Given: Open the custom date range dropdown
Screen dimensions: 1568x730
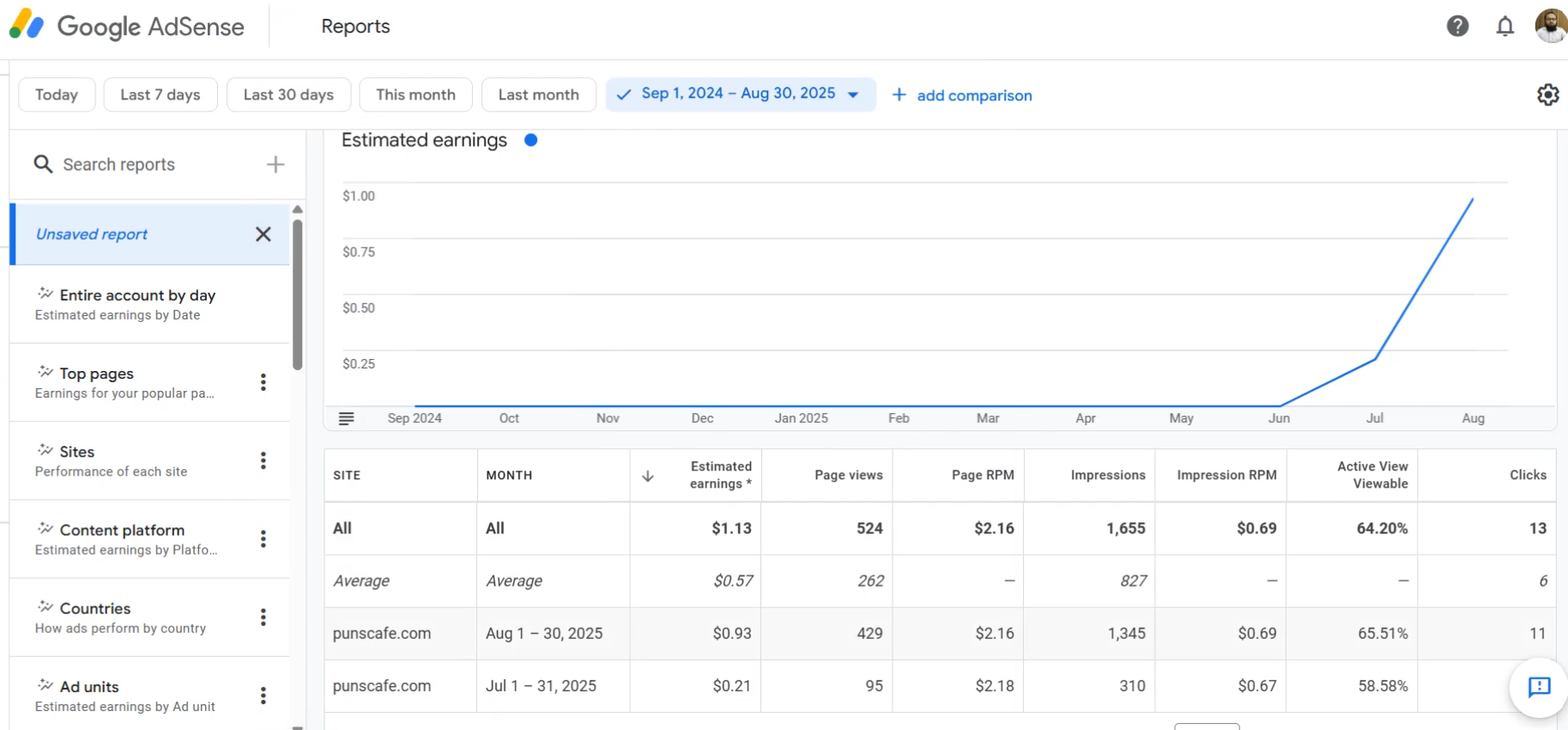Looking at the screenshot, I should tap(741, 94).
